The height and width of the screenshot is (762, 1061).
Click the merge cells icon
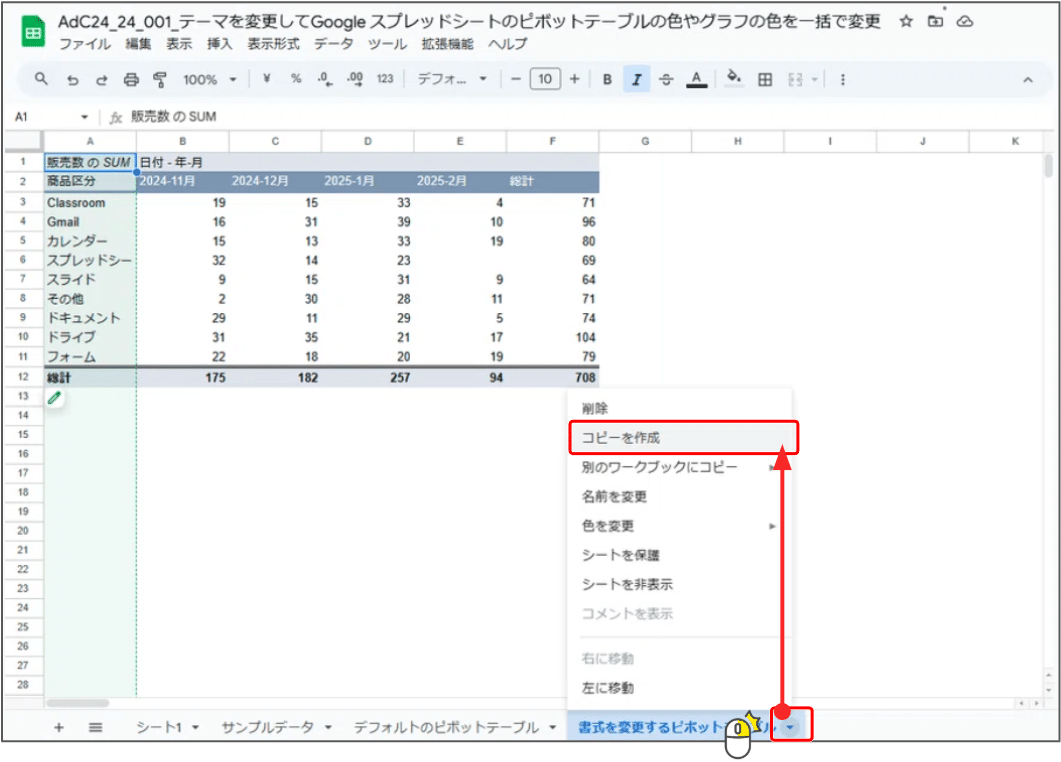[x=795, y=80]
